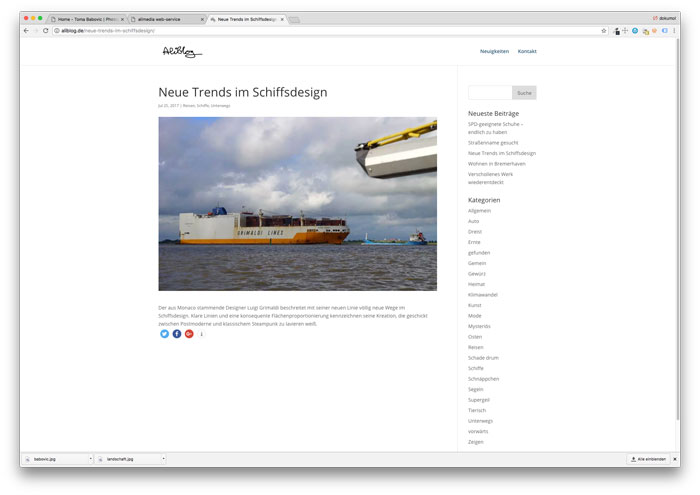Open post 'Straßenname gesucht'
This screenshot has height=495, width=700.
(x=493, y=143)
